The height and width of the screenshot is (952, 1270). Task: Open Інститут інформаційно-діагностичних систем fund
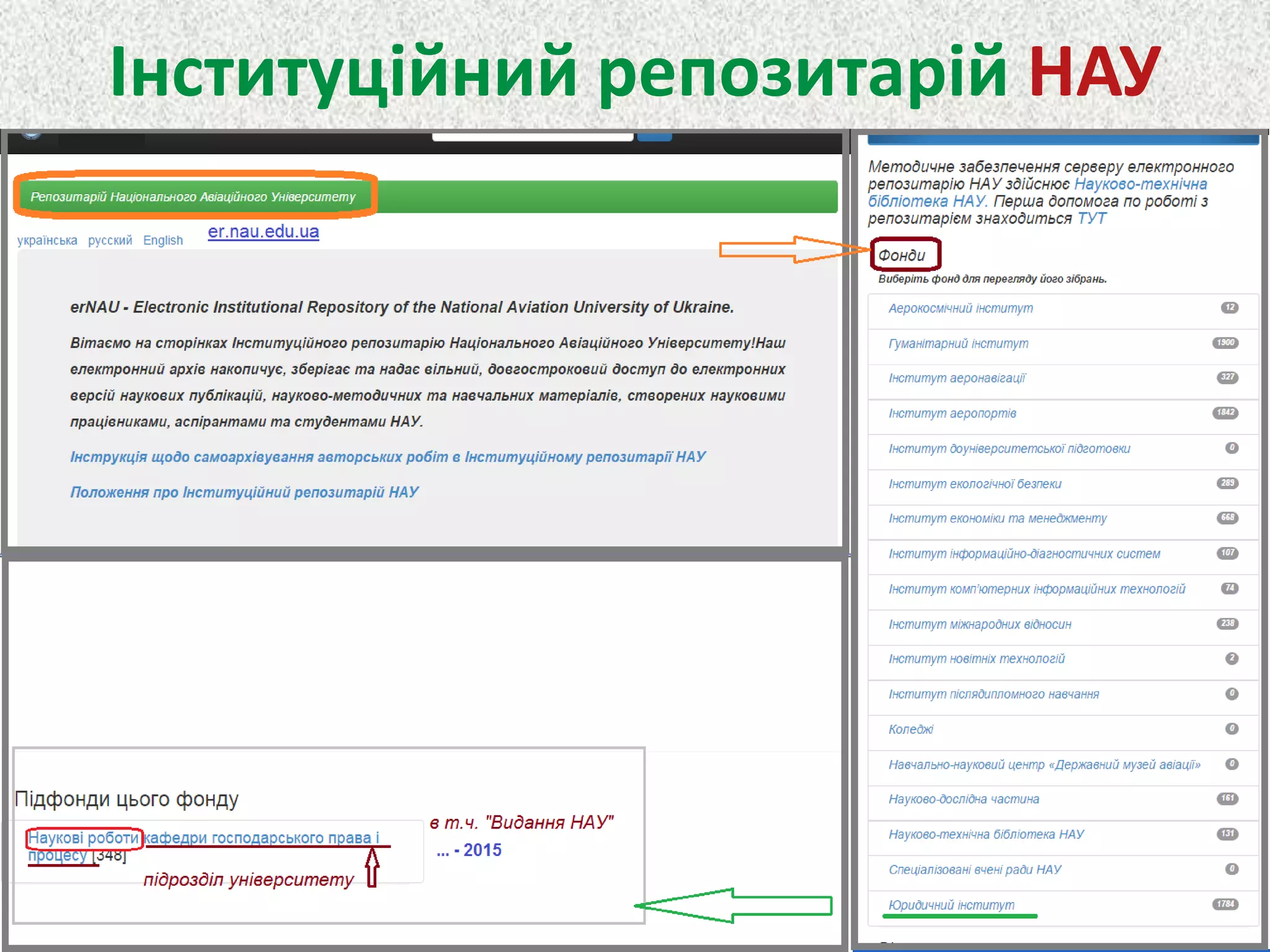tap(1024, 553)
